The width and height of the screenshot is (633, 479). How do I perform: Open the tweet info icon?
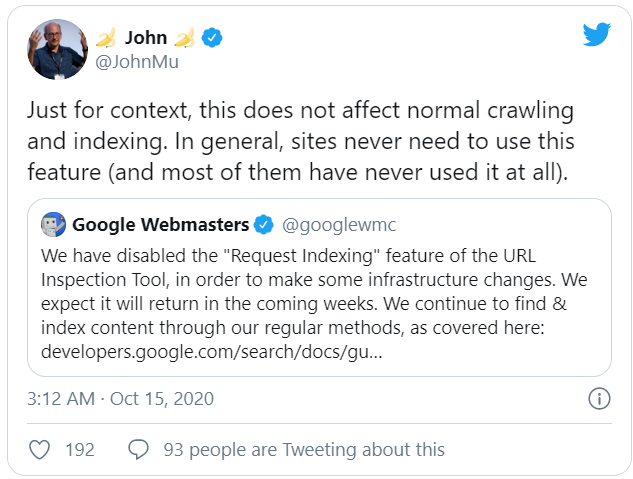598,399
